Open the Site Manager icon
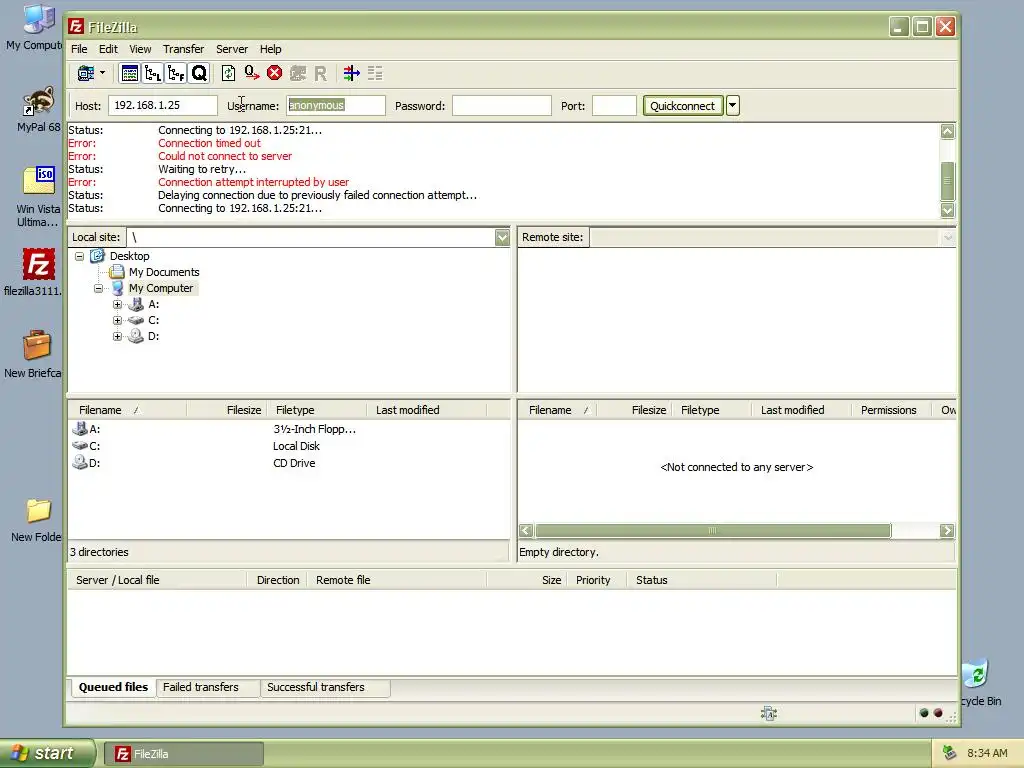This screenshot has height=768, width=1024. pyautogui.click(x=86, y=73)
